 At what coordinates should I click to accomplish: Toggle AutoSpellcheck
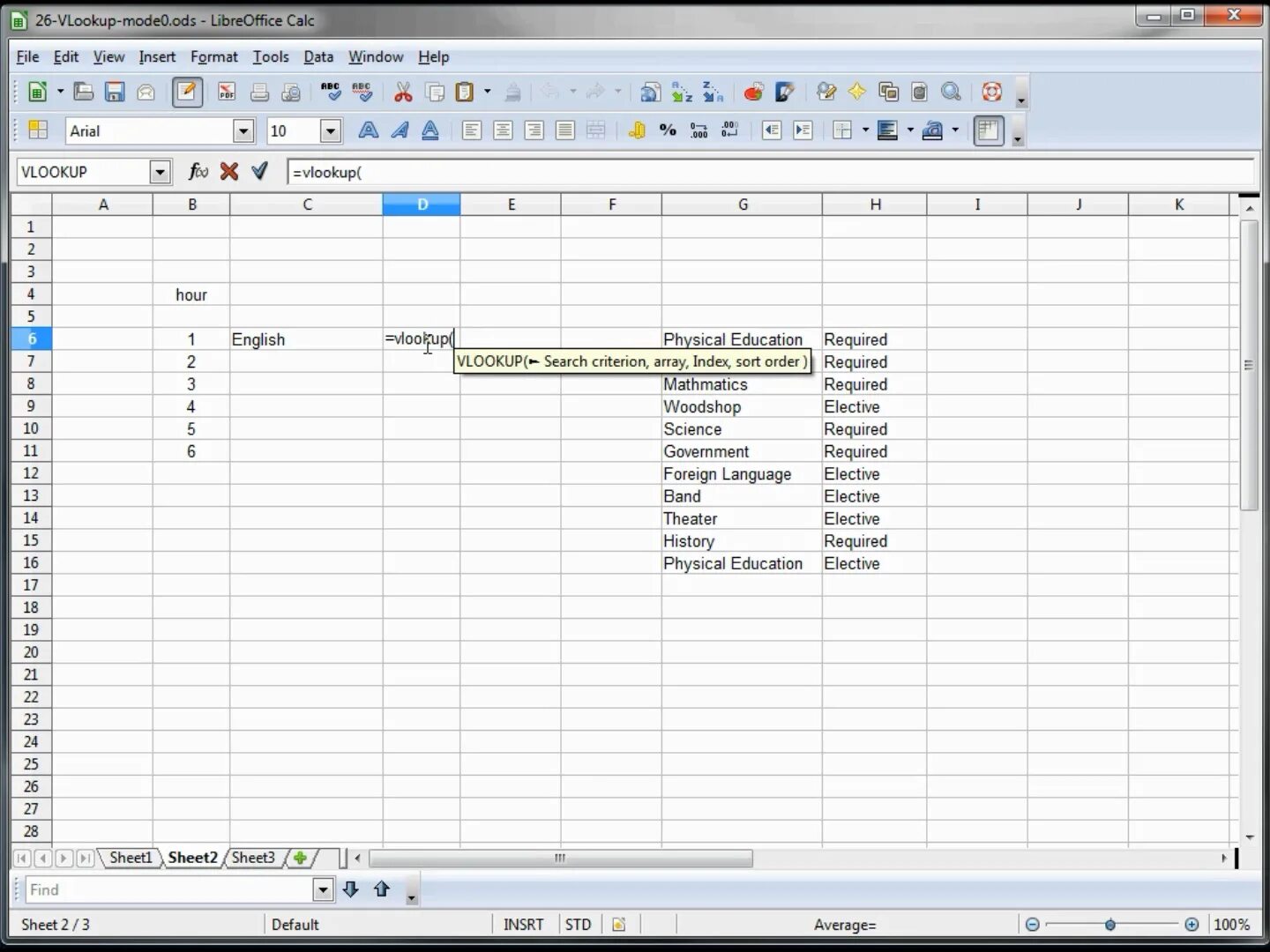(362, 92)
